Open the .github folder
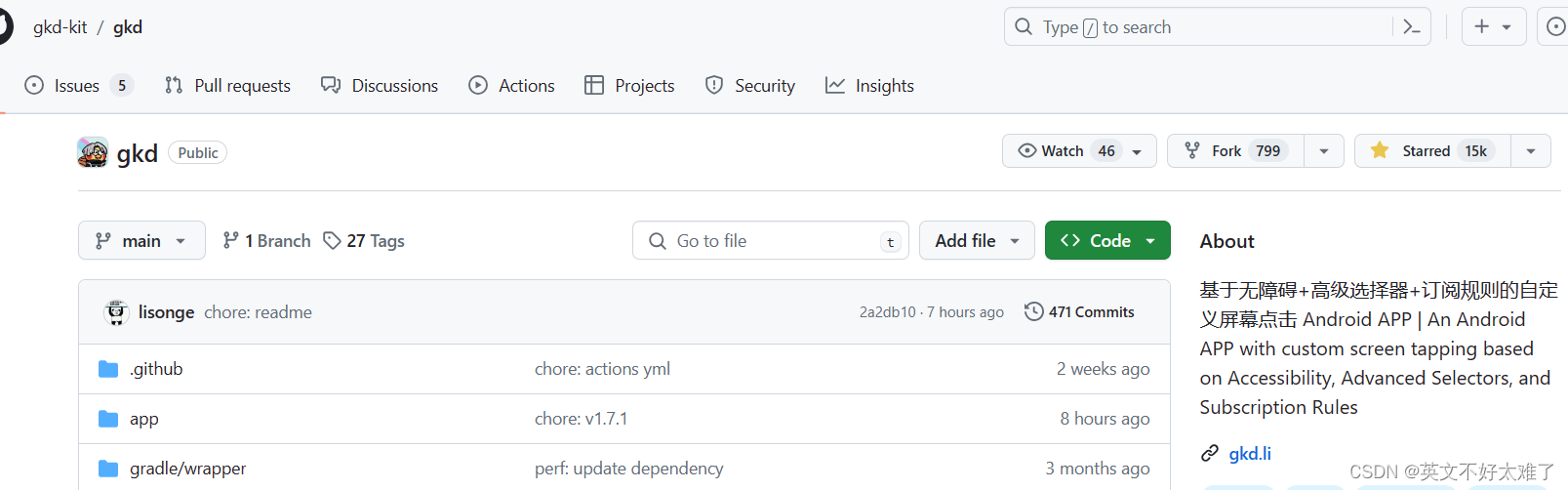This screenshot has width=1568, height=490. point(156,369)
